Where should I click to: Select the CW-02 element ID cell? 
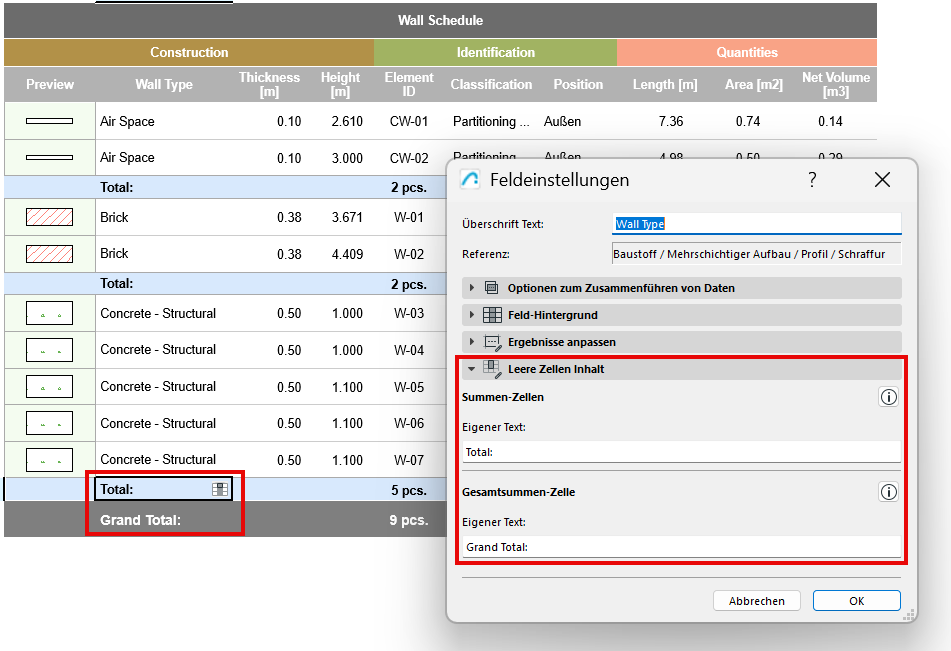[409, 158]
